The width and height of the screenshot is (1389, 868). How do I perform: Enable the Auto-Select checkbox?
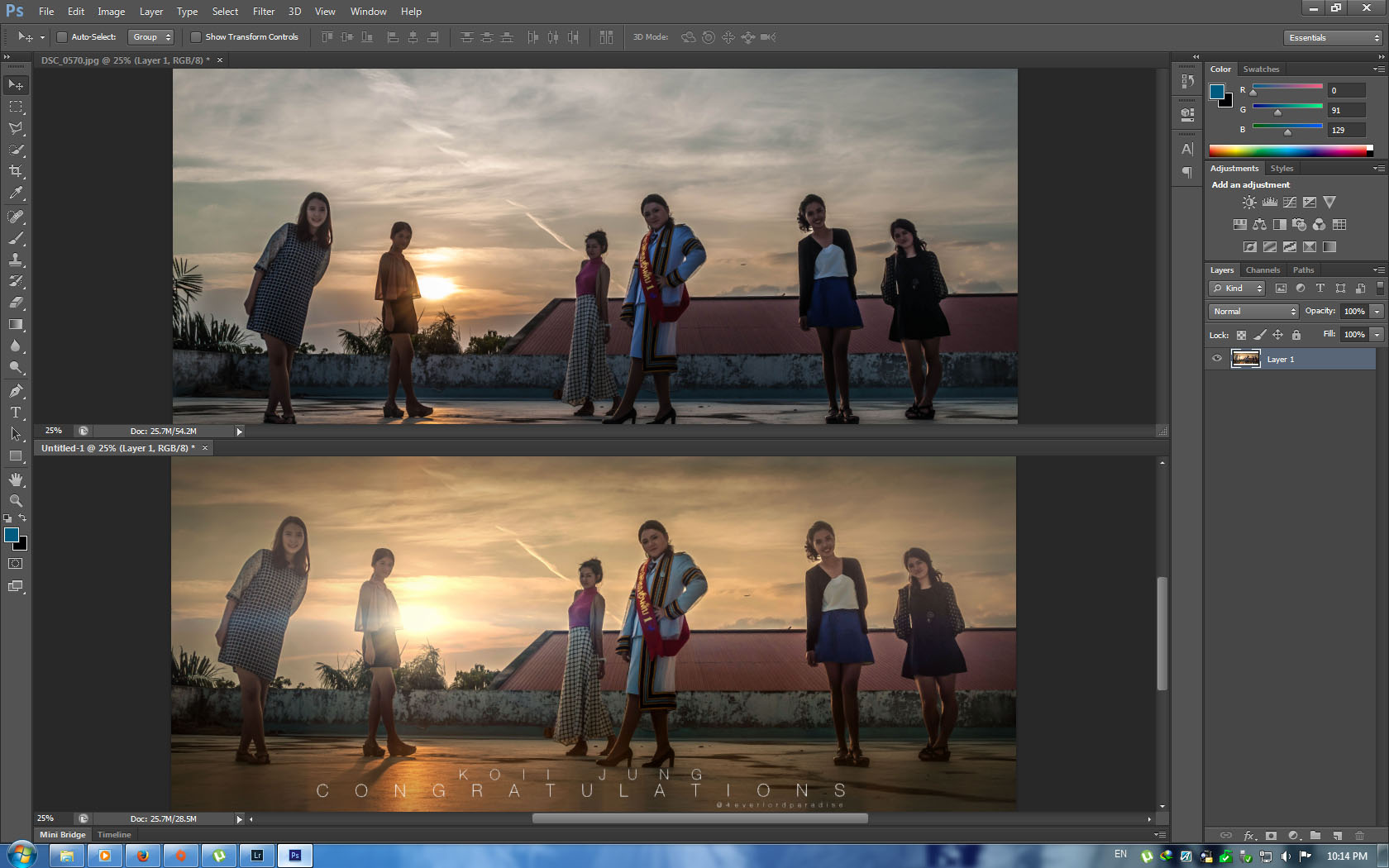click(x=62, y=37)
